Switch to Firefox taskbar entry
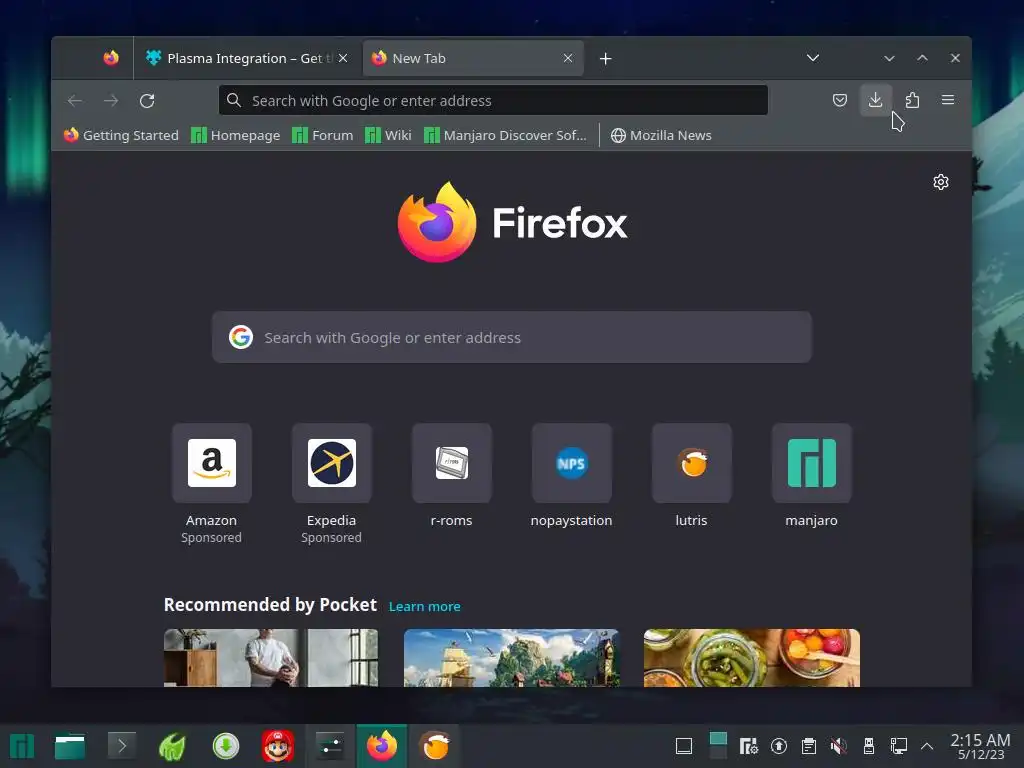This screenshot has width=1024, height=768. click(382, 746)
